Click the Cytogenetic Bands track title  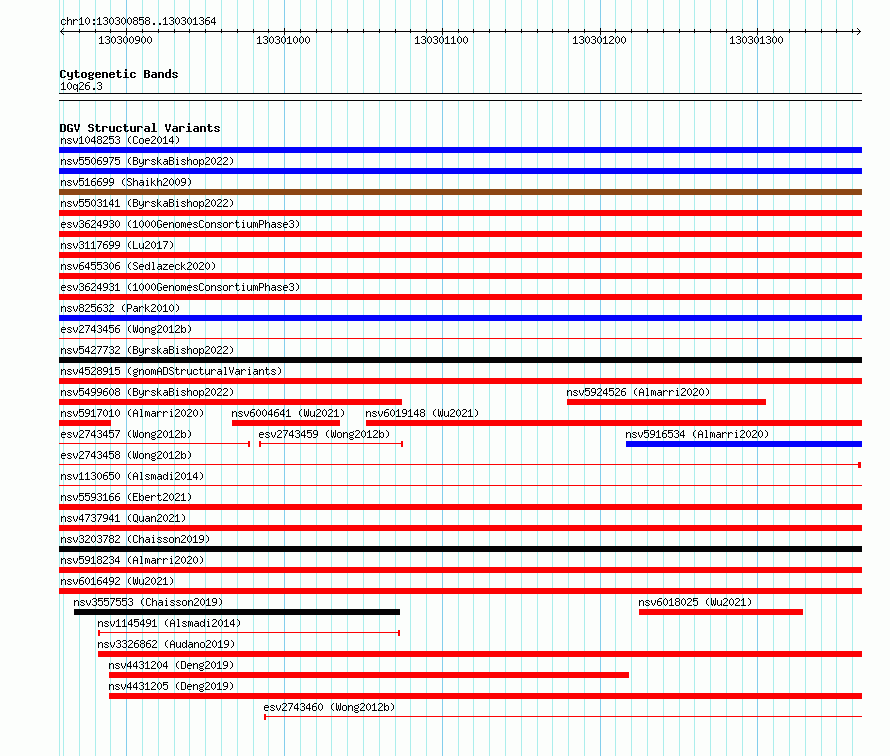point(119,74)
